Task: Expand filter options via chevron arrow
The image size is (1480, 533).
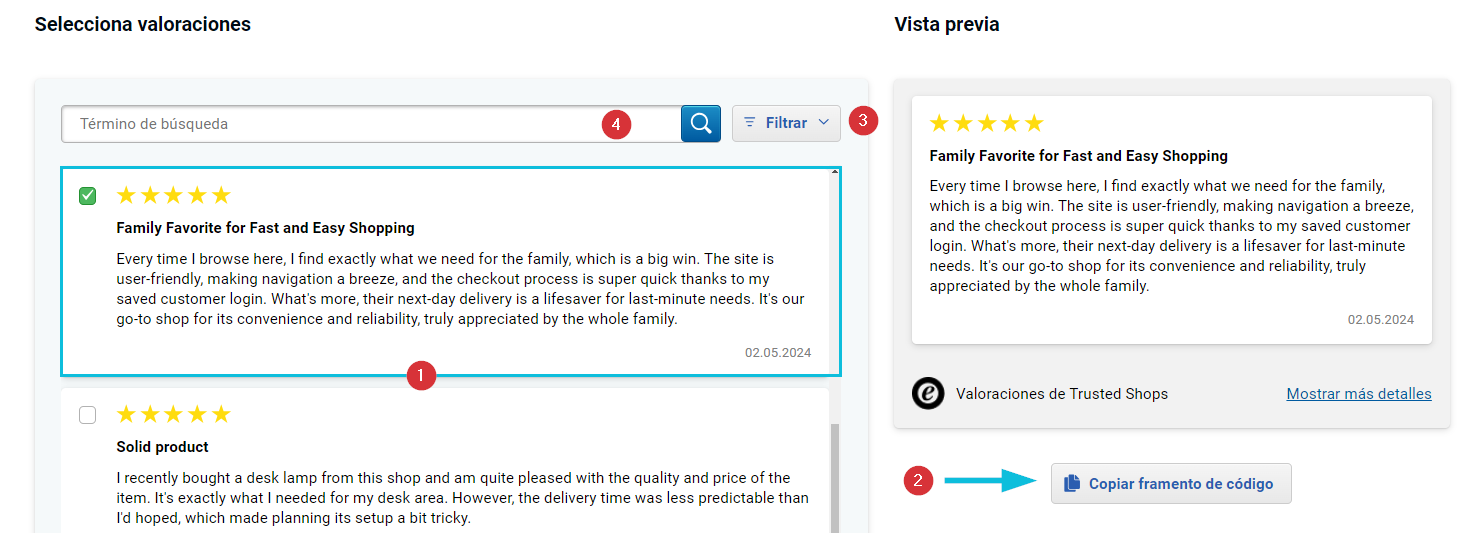Action: tap(824, 122)
